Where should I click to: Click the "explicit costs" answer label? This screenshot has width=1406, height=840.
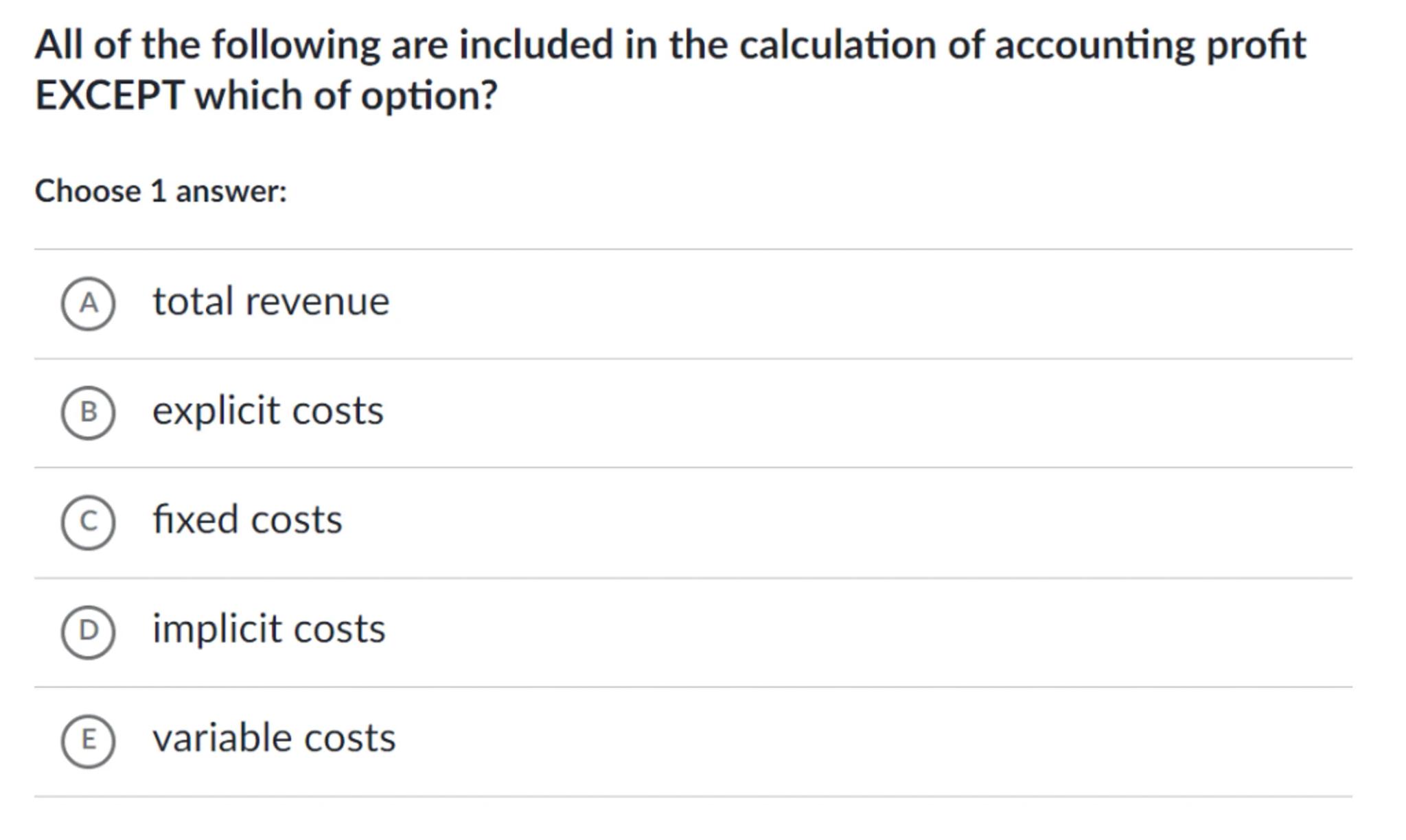268,411
